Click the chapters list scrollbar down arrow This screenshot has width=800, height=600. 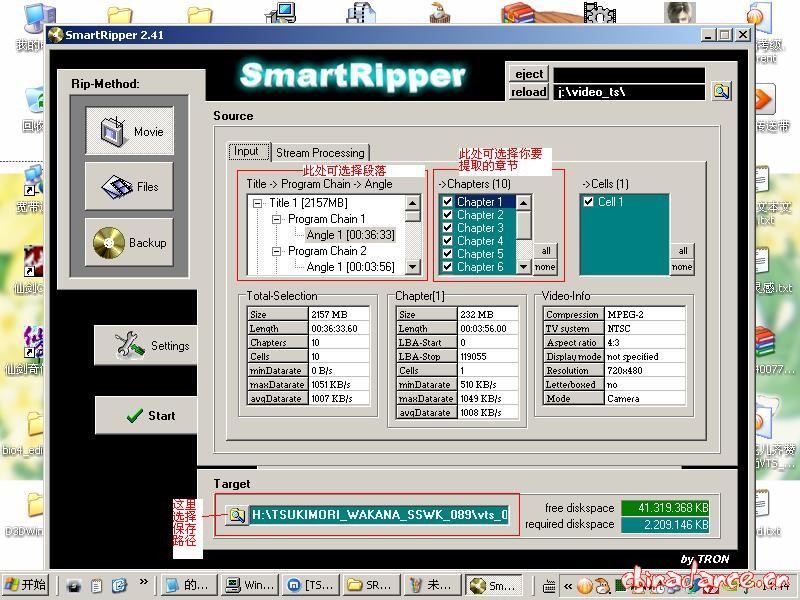click(523, 267)
